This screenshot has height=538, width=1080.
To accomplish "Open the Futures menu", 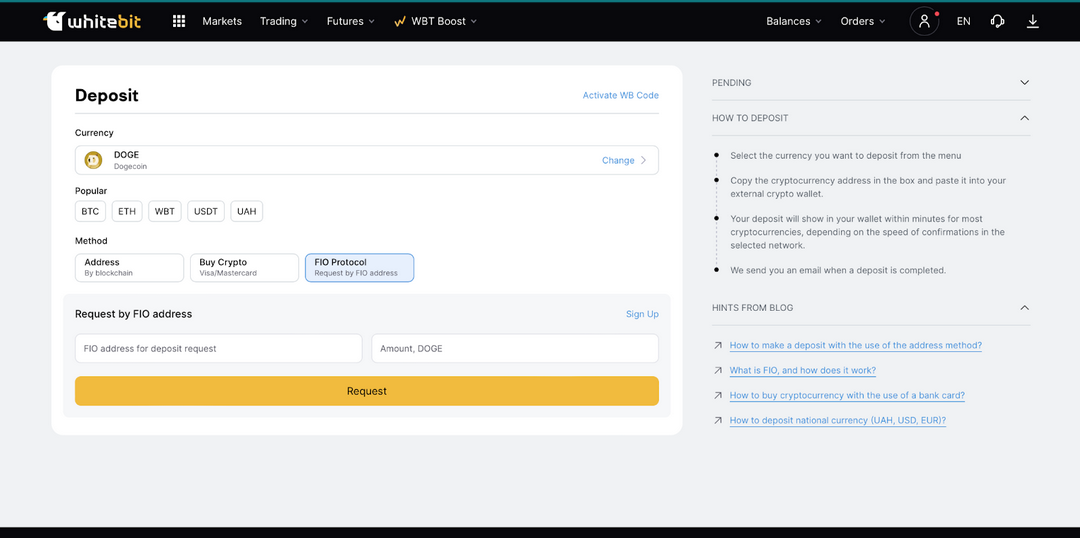I will click(x=350, y=21).
